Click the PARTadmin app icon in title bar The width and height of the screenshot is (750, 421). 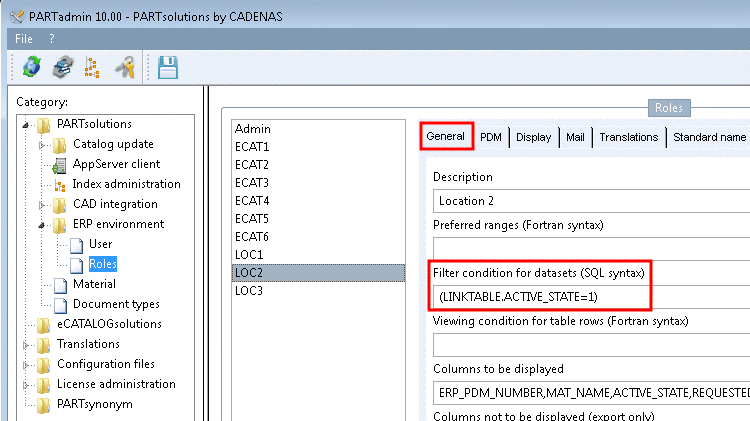(x=17, y=17)
